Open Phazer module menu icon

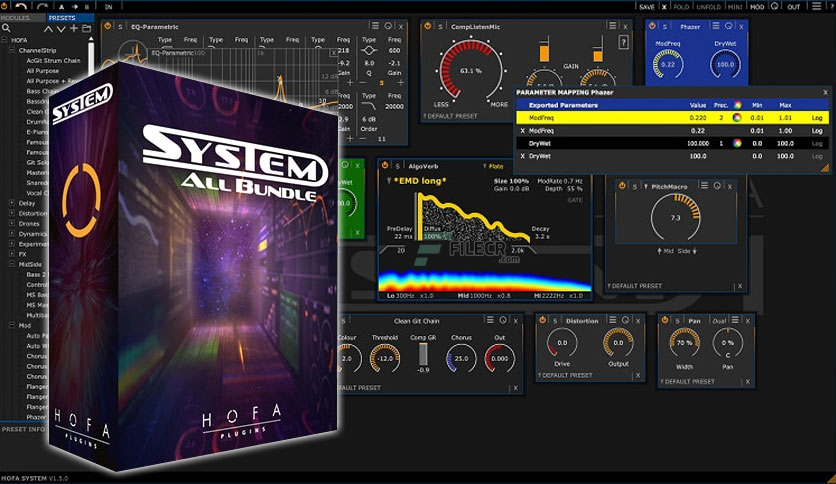point(716,26)
